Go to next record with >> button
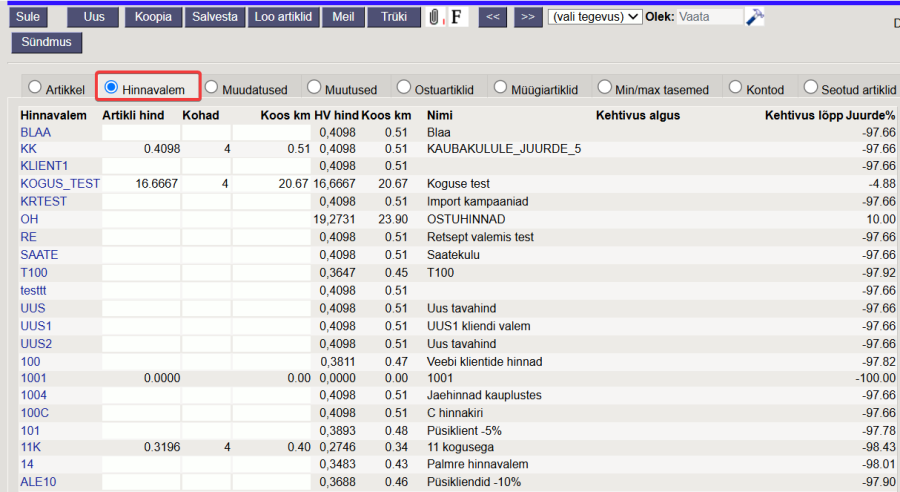Image resolution: width=900 pixels, height=492 pixels. [x=528, y=17]
